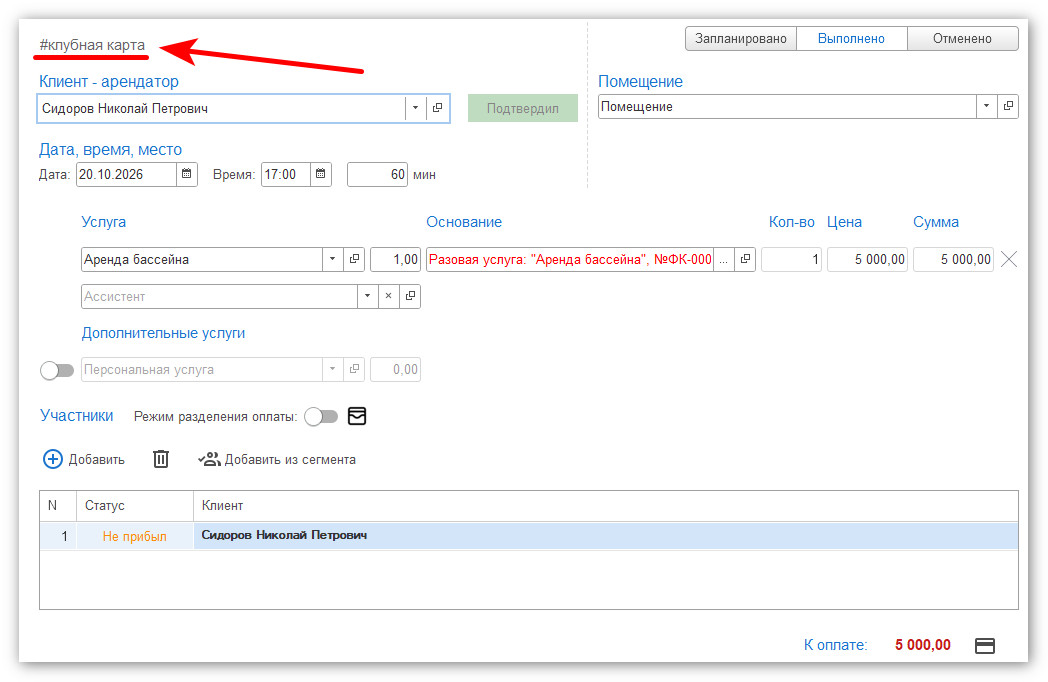Click the Сумма field in service row

click(x=953, y=259)
